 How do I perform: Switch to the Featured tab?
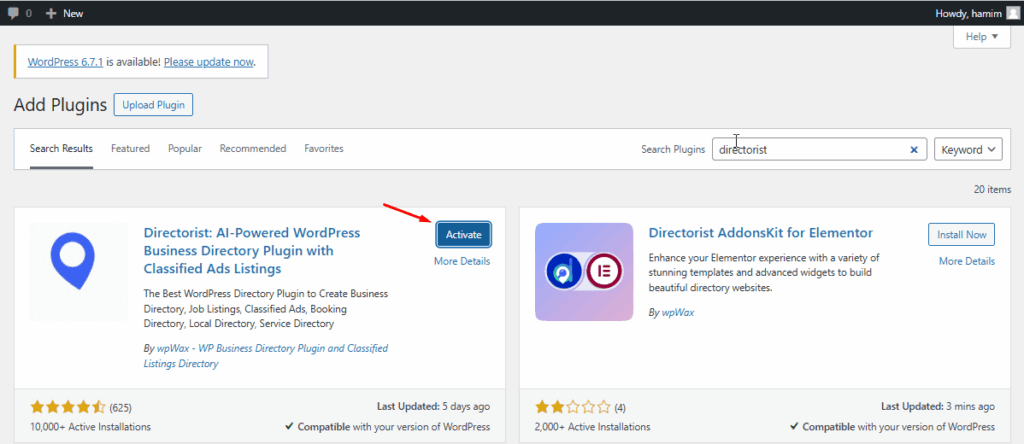(x=130, y=149)
